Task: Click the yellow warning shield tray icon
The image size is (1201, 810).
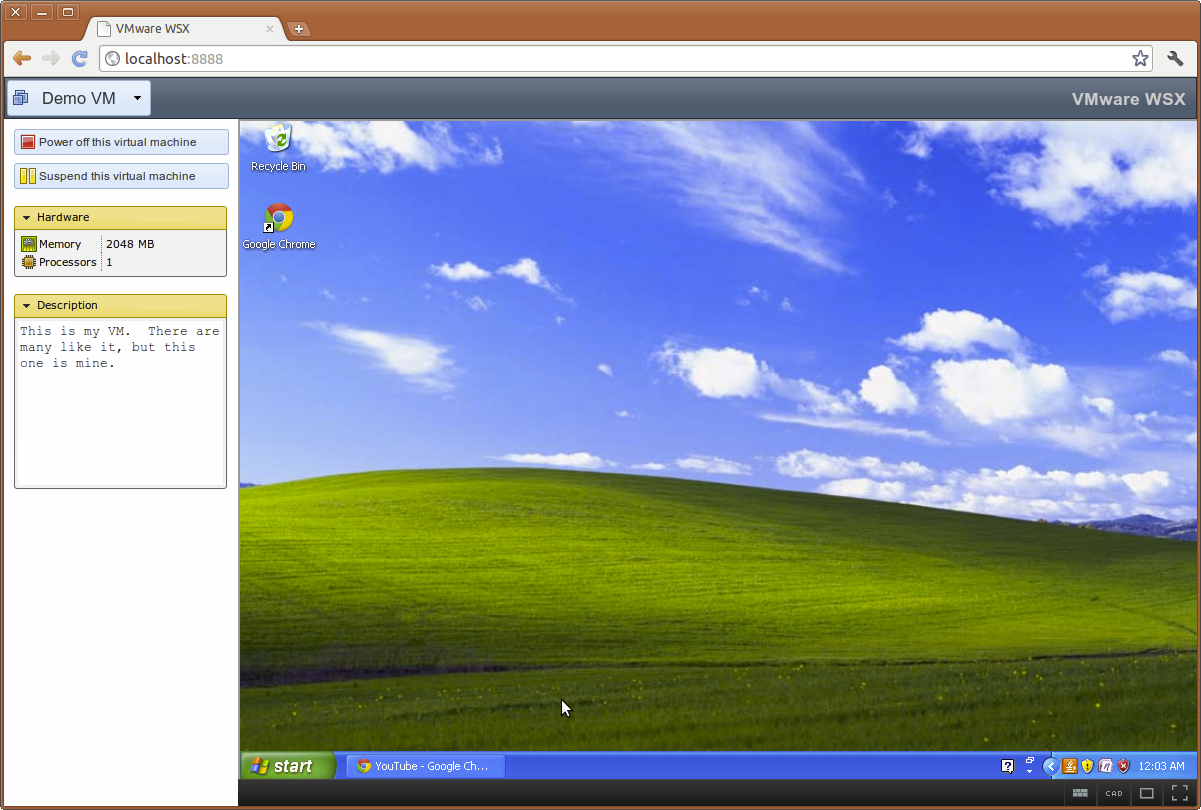Action: click(1087, 766)
